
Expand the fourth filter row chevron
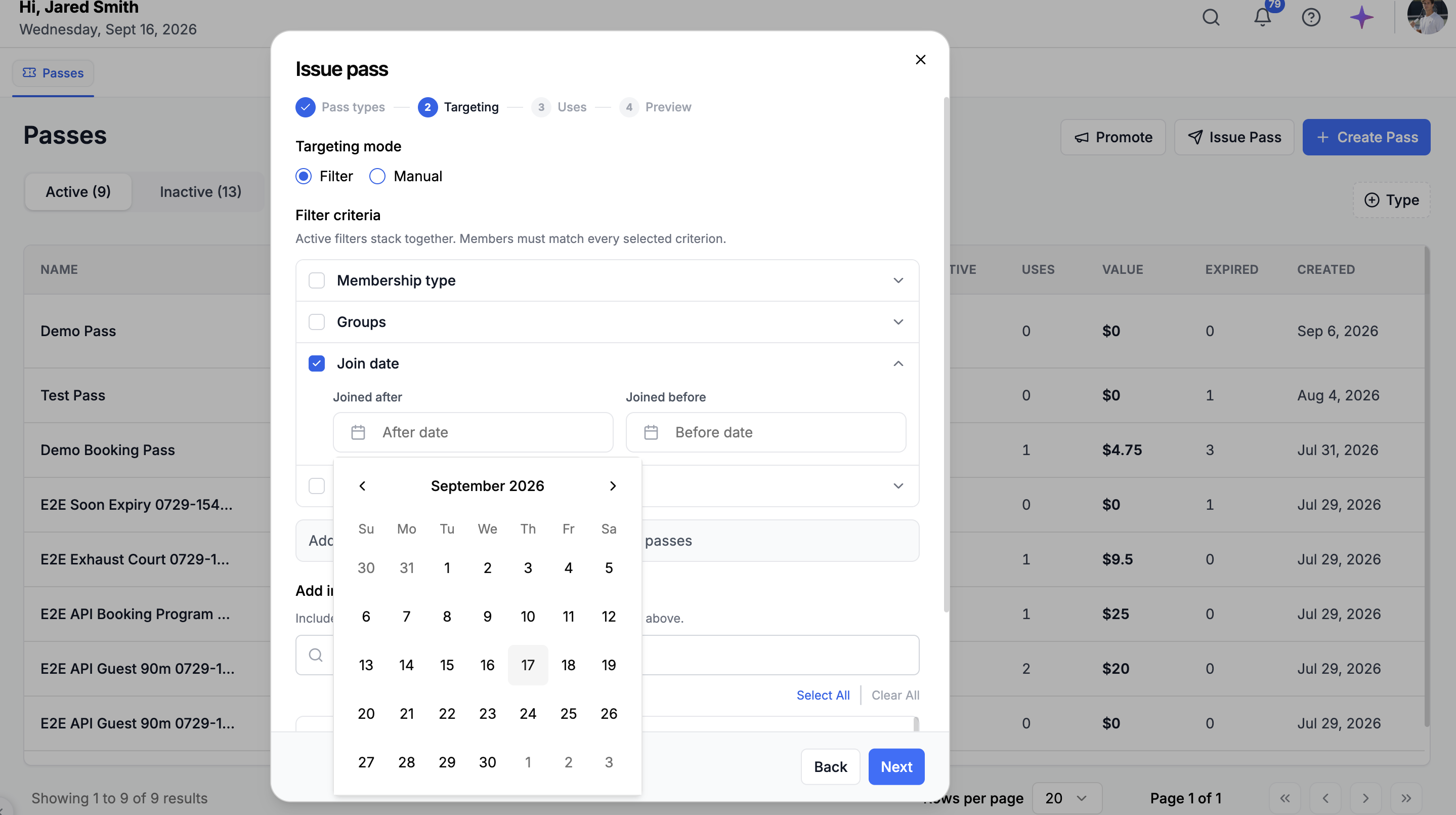tap(898, 486)
